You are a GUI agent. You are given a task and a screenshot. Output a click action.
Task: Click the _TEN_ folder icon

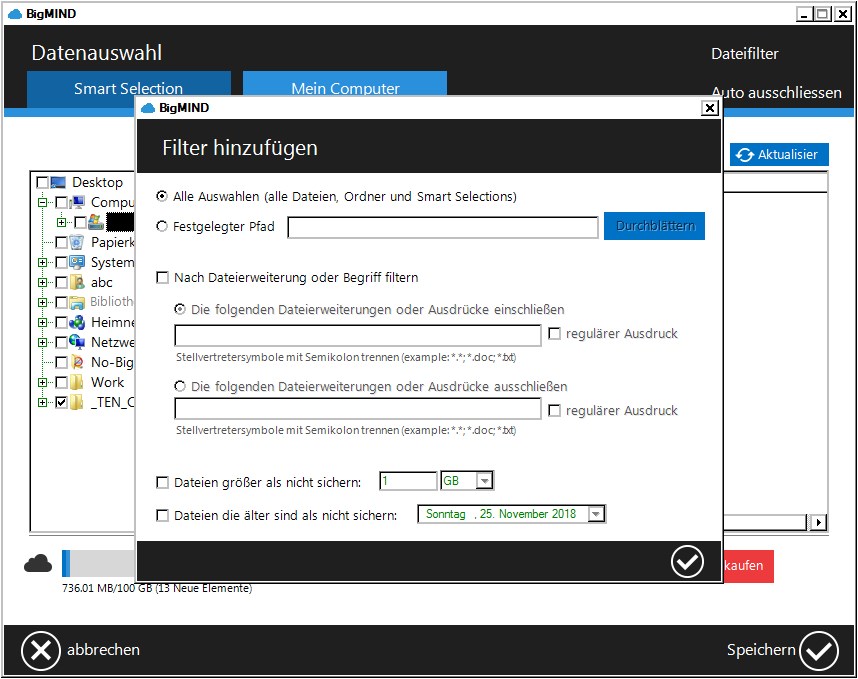pyautogui.click(x=77, y=402)
